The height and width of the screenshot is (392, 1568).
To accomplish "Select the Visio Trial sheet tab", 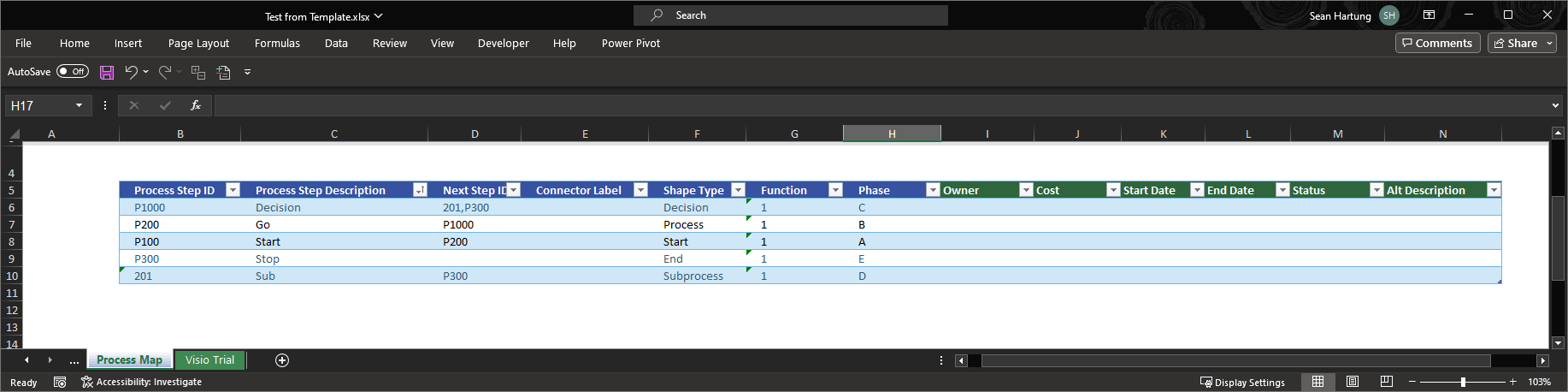I will (209, 360).
